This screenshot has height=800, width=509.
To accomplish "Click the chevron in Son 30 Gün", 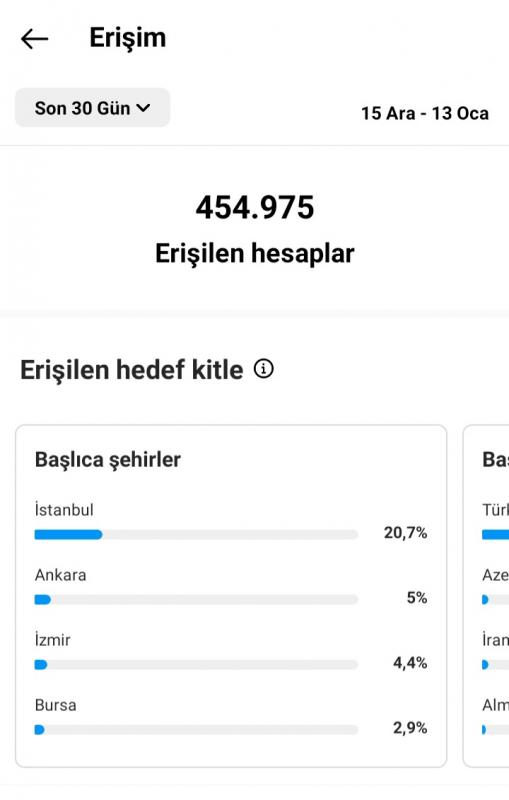I will [143, 108].
